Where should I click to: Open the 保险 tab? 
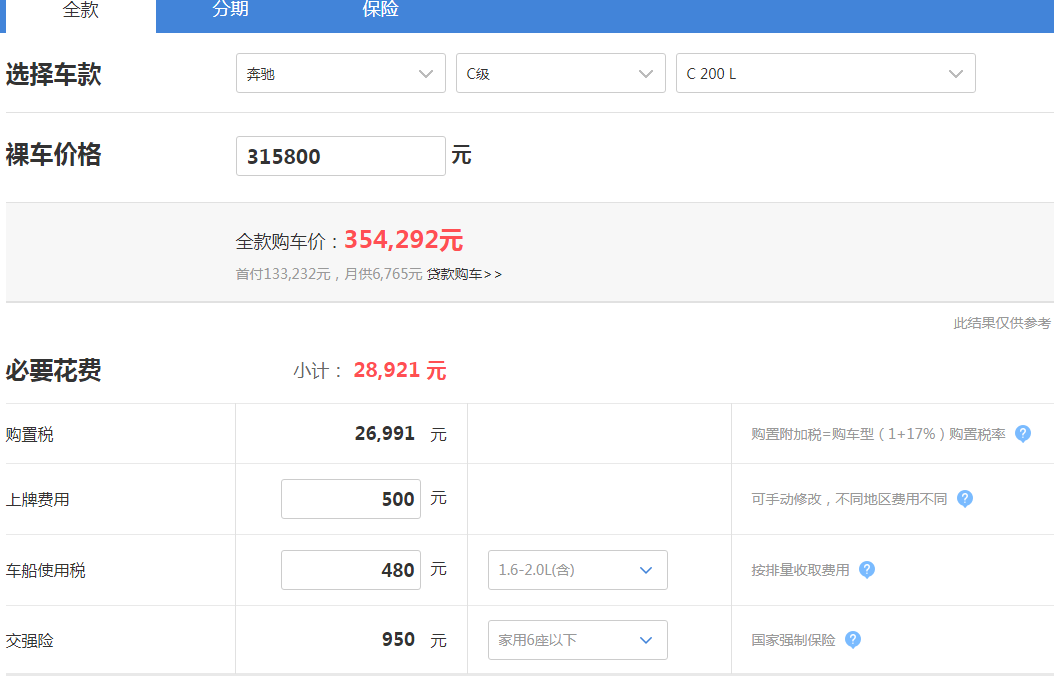[380, 11]
